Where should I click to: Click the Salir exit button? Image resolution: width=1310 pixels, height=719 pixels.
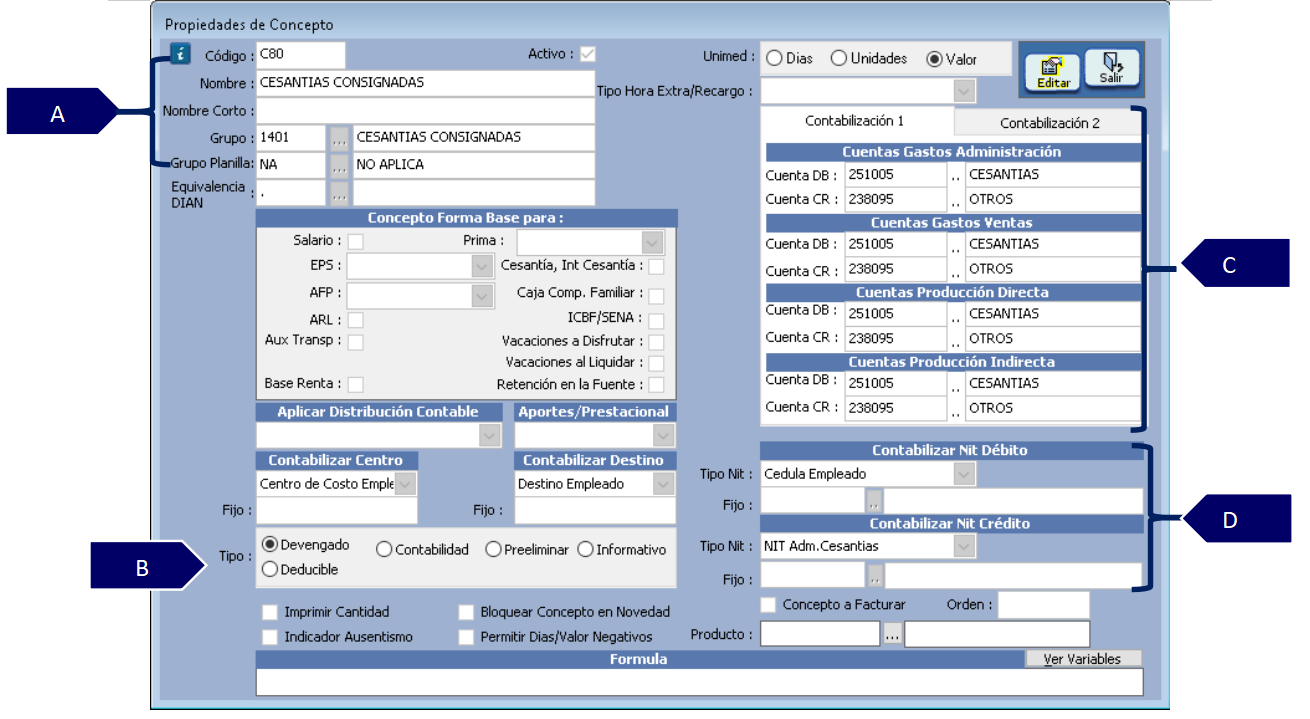1111,67
